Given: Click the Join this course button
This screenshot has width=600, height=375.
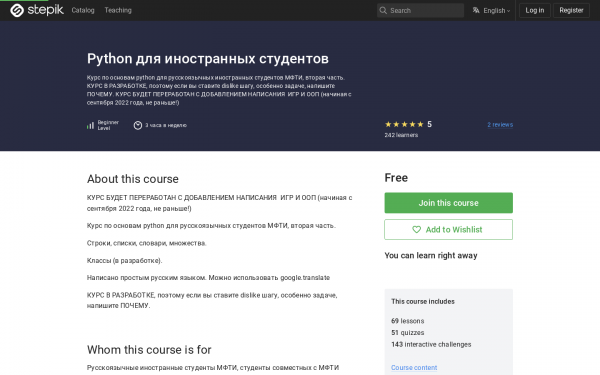Looking at the screenshot, I should point(448,203).
